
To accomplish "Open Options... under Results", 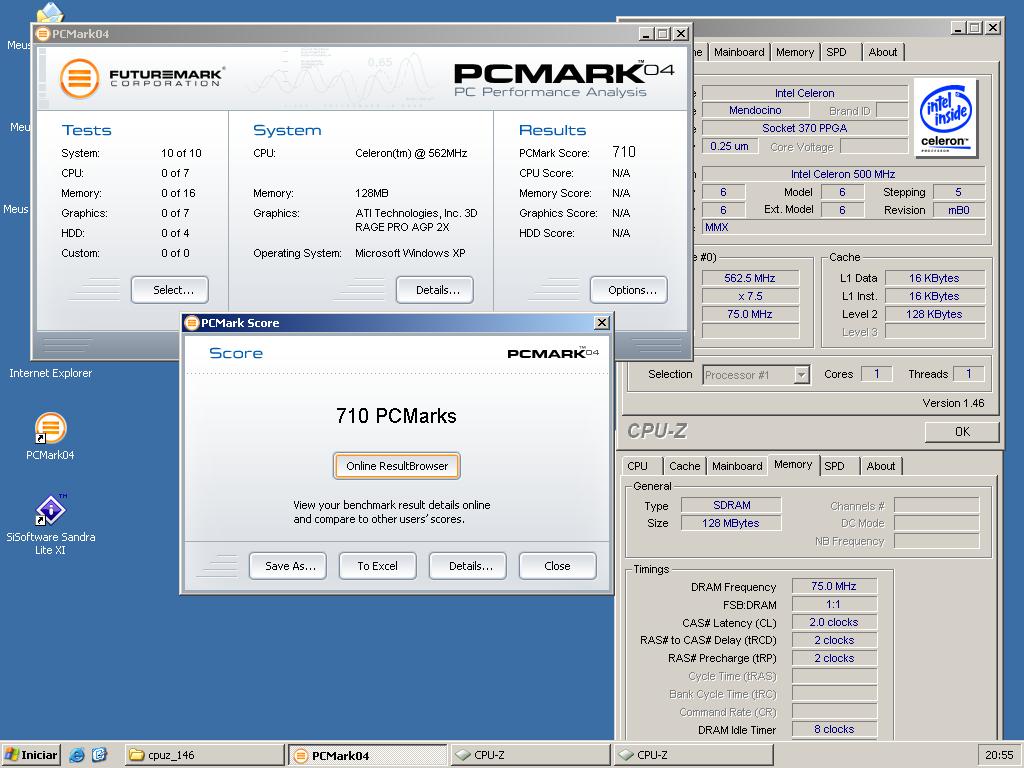I will pos(629,290).
